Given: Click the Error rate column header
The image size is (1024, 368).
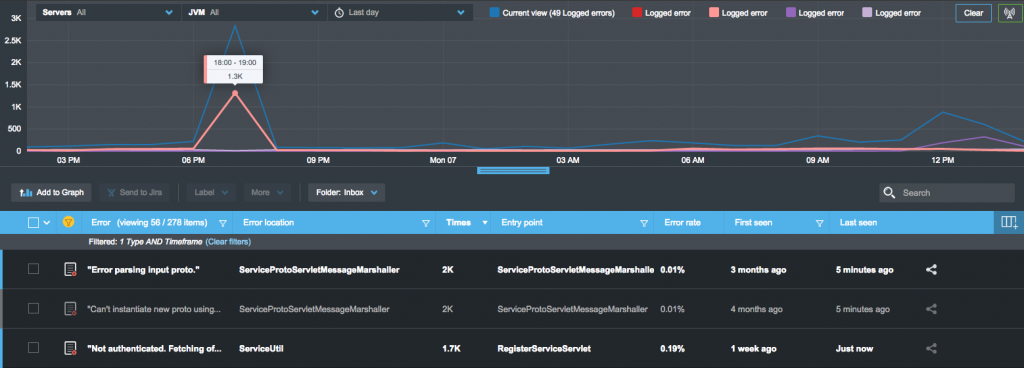Looking at the screenshot, I should (682, 222).
